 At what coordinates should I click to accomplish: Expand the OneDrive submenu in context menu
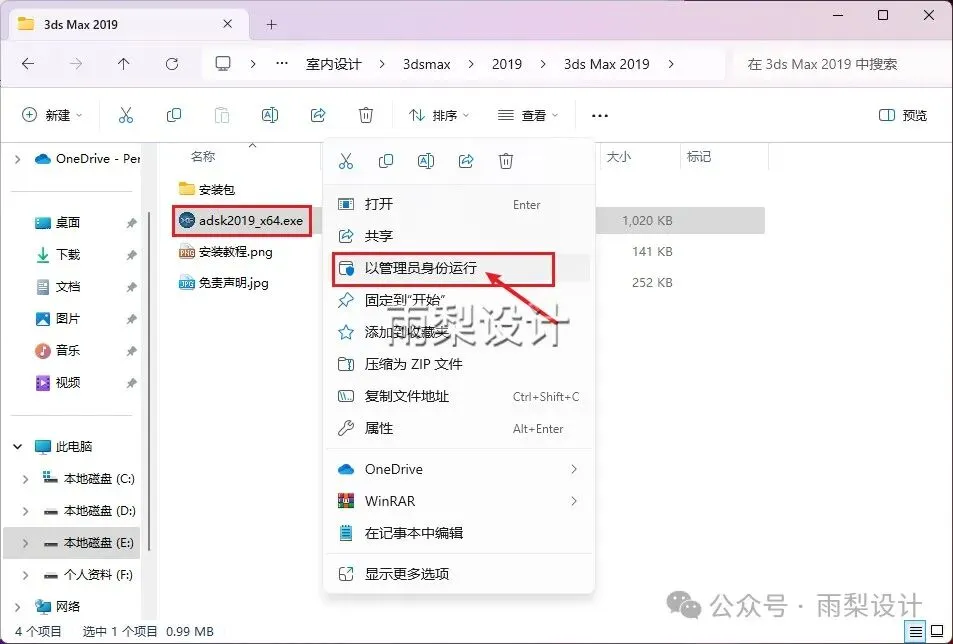click(574, 469)
